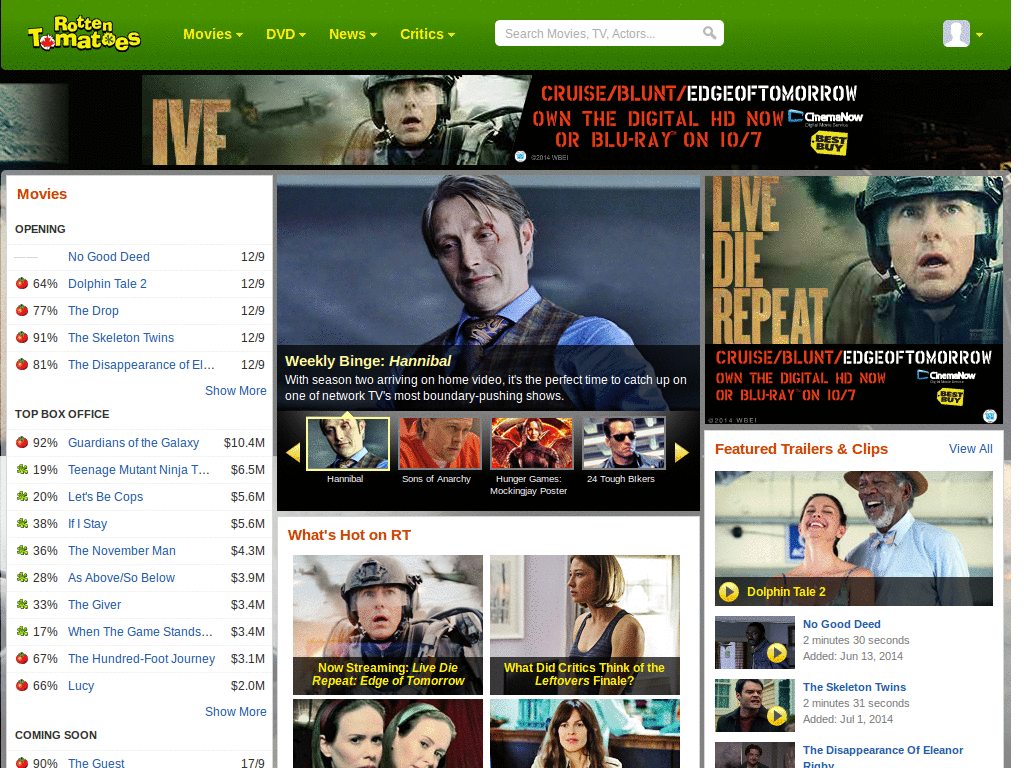Click fresh tomato icon beside Skeleton Twins 91%
Image resolution: width=1024 pixels, height=768 pixels.
coord(22,337)
